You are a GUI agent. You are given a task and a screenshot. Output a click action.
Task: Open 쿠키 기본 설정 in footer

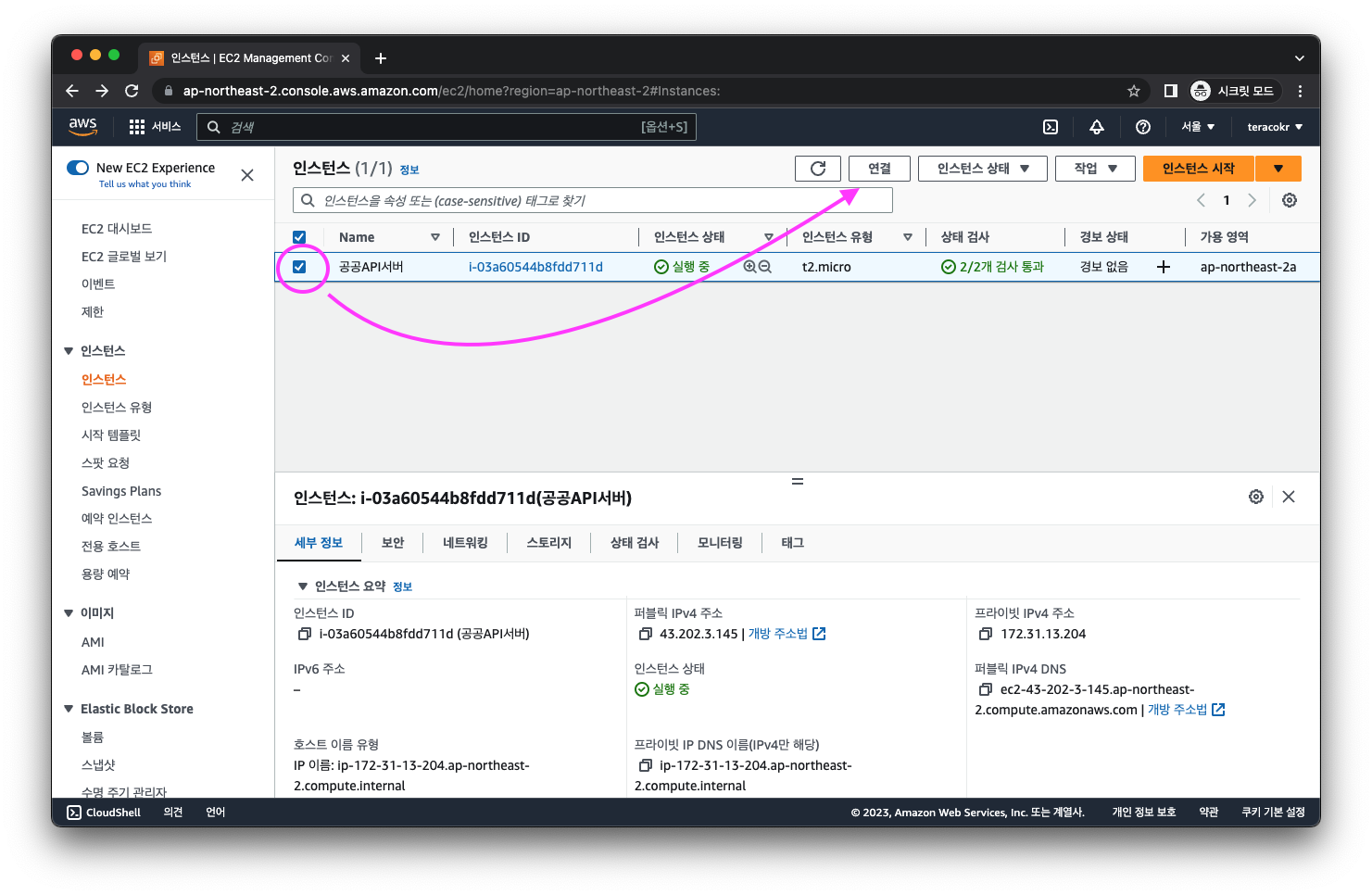tap(1273, 813)
